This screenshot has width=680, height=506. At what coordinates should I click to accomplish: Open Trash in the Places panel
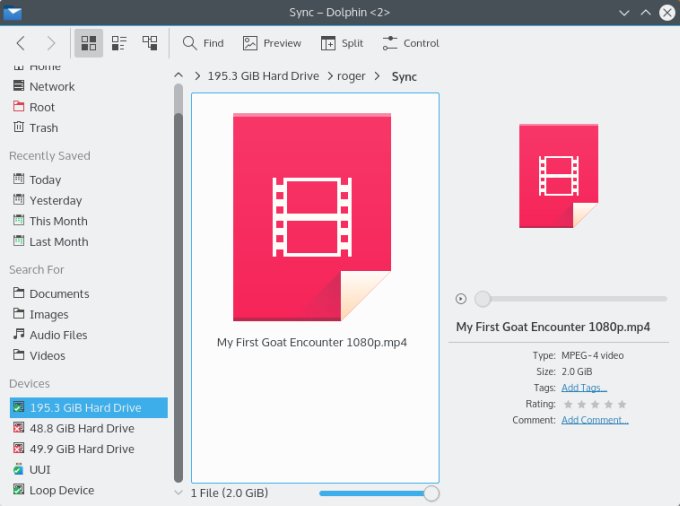coord(43,128)
